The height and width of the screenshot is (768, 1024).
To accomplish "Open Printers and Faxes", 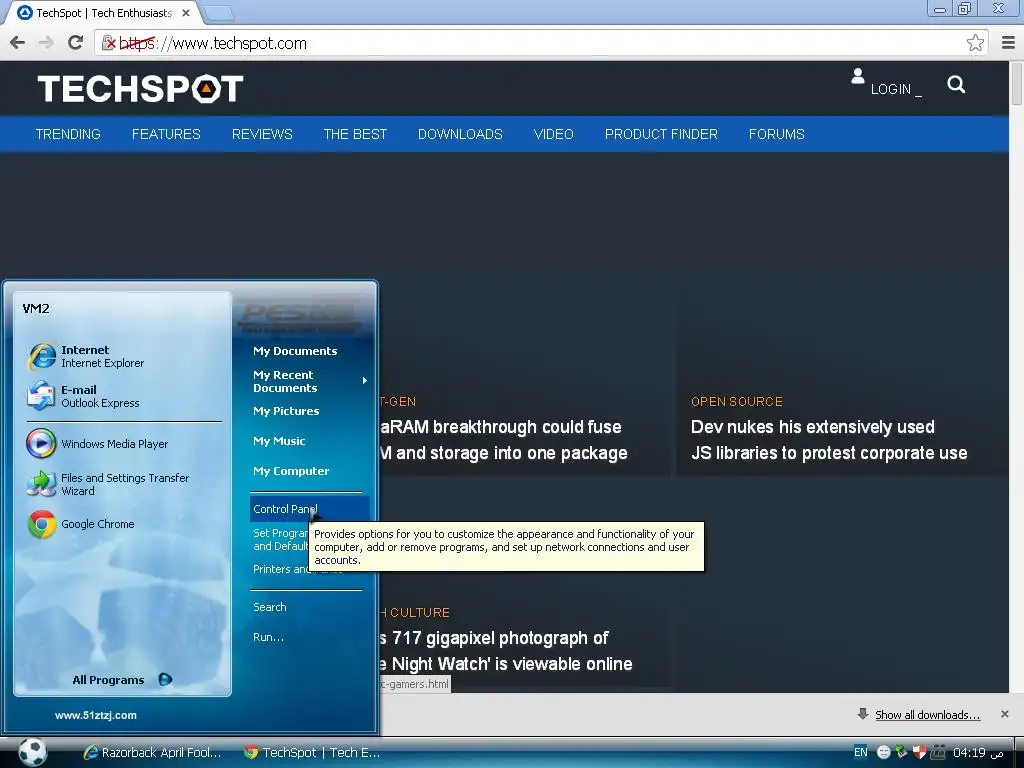I will 281,569.
